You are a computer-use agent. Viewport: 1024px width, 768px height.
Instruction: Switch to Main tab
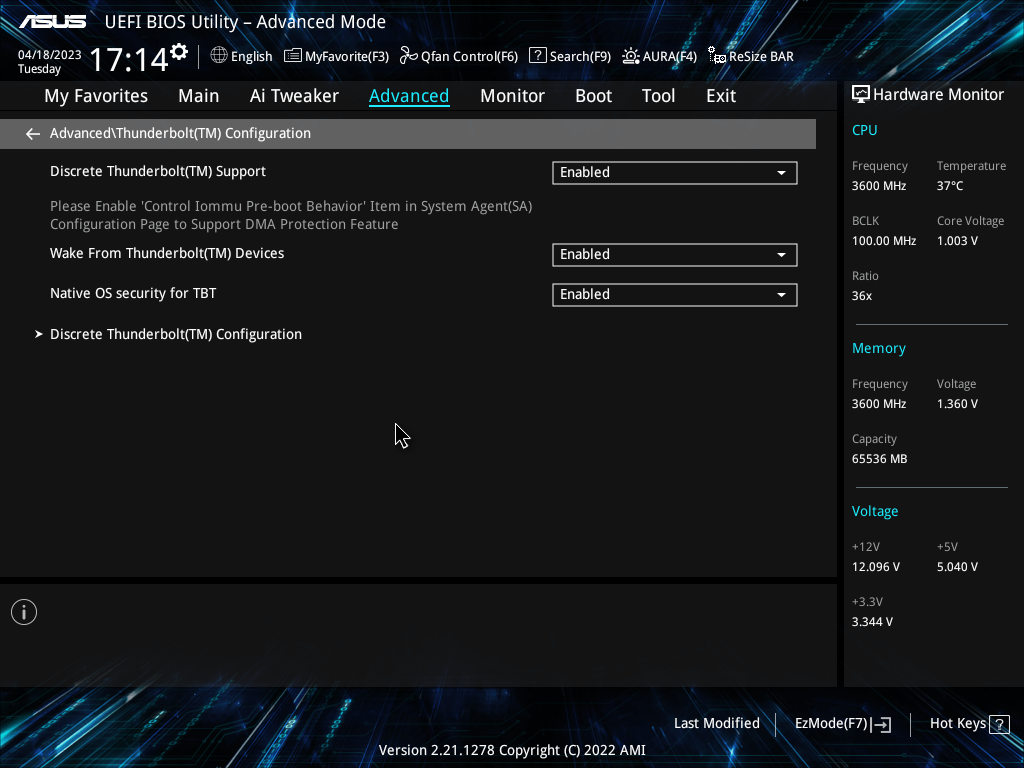(x=199, y=96)
